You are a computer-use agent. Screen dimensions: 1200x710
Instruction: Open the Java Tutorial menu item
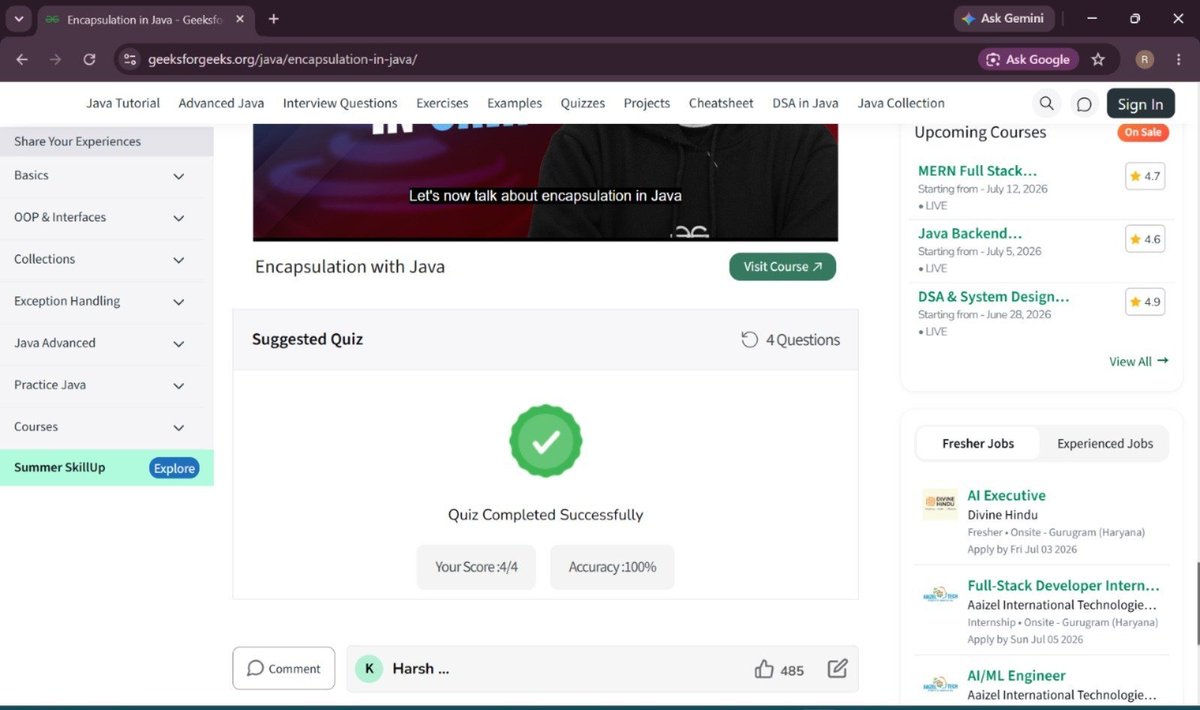[x=123, y=103]
